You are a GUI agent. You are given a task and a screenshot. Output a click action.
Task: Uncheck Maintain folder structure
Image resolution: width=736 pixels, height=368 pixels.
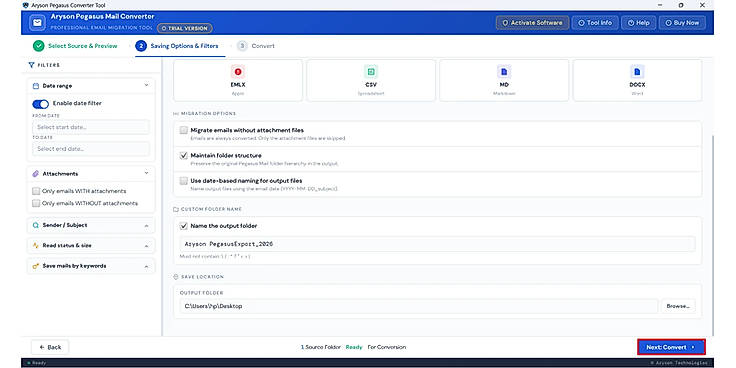click(x=184, y=155)
